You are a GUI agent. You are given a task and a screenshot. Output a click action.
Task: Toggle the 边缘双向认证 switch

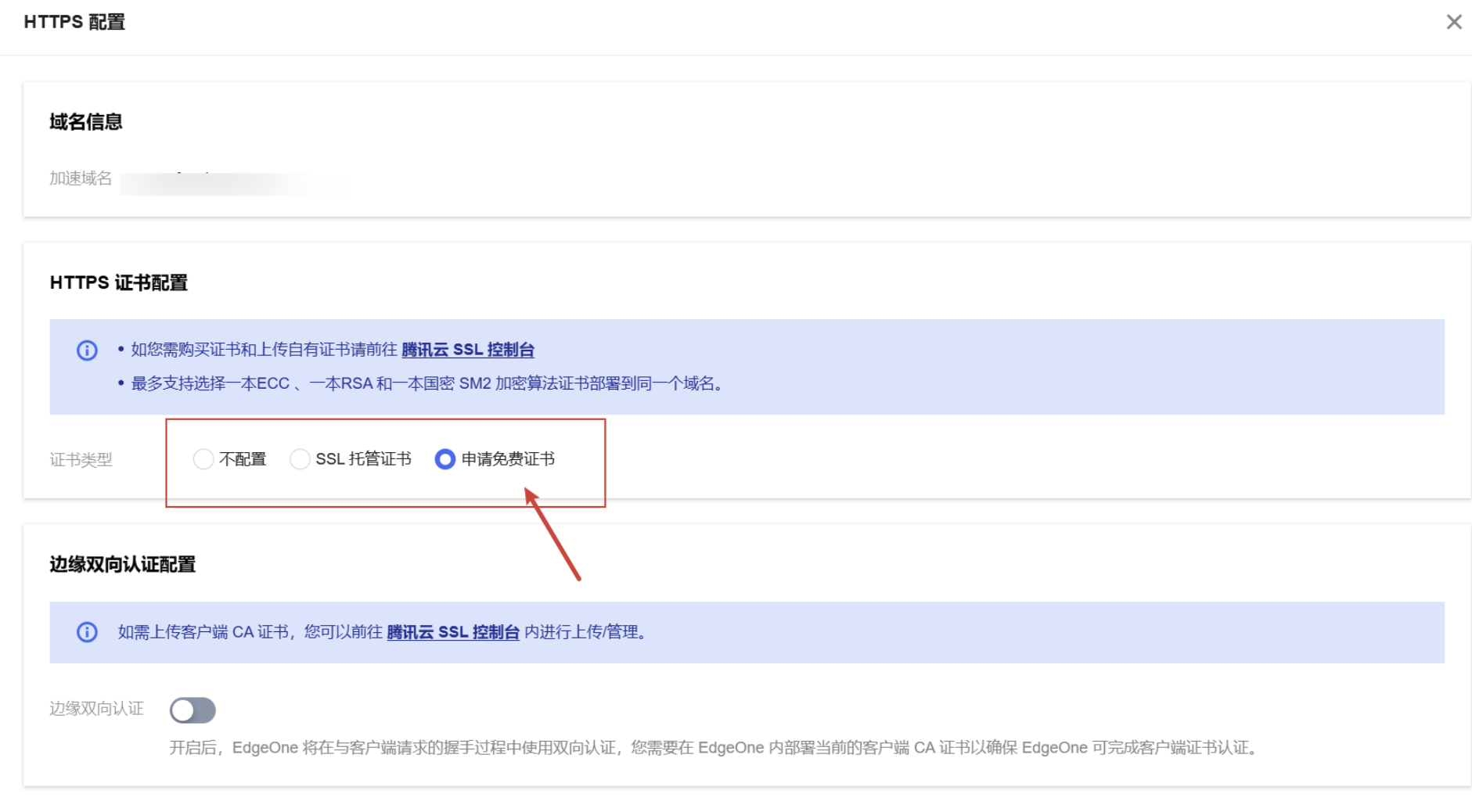tap(193, 710)
